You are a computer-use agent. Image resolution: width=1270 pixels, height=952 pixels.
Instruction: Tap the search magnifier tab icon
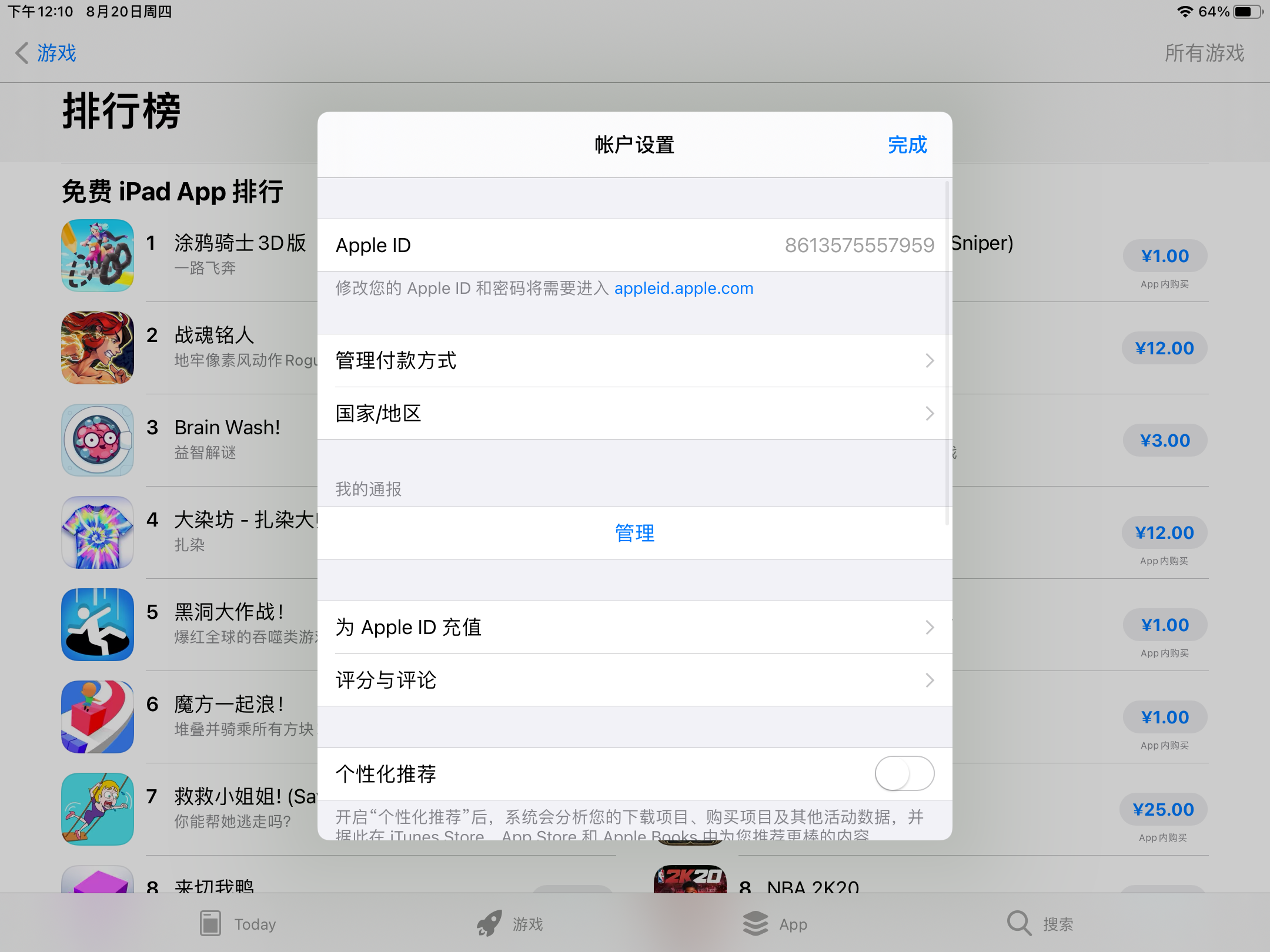click(x=1019, y=924)
